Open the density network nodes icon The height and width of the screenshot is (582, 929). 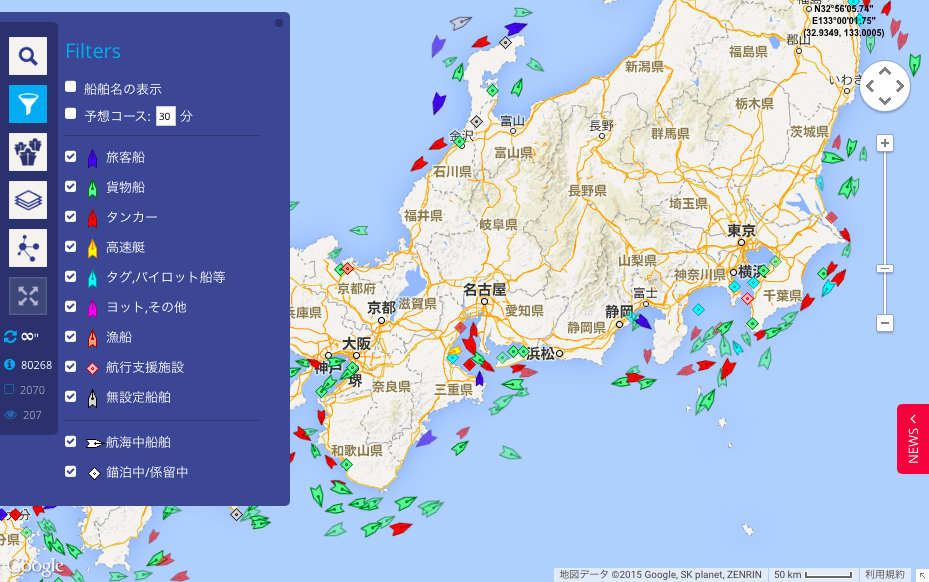28,248
